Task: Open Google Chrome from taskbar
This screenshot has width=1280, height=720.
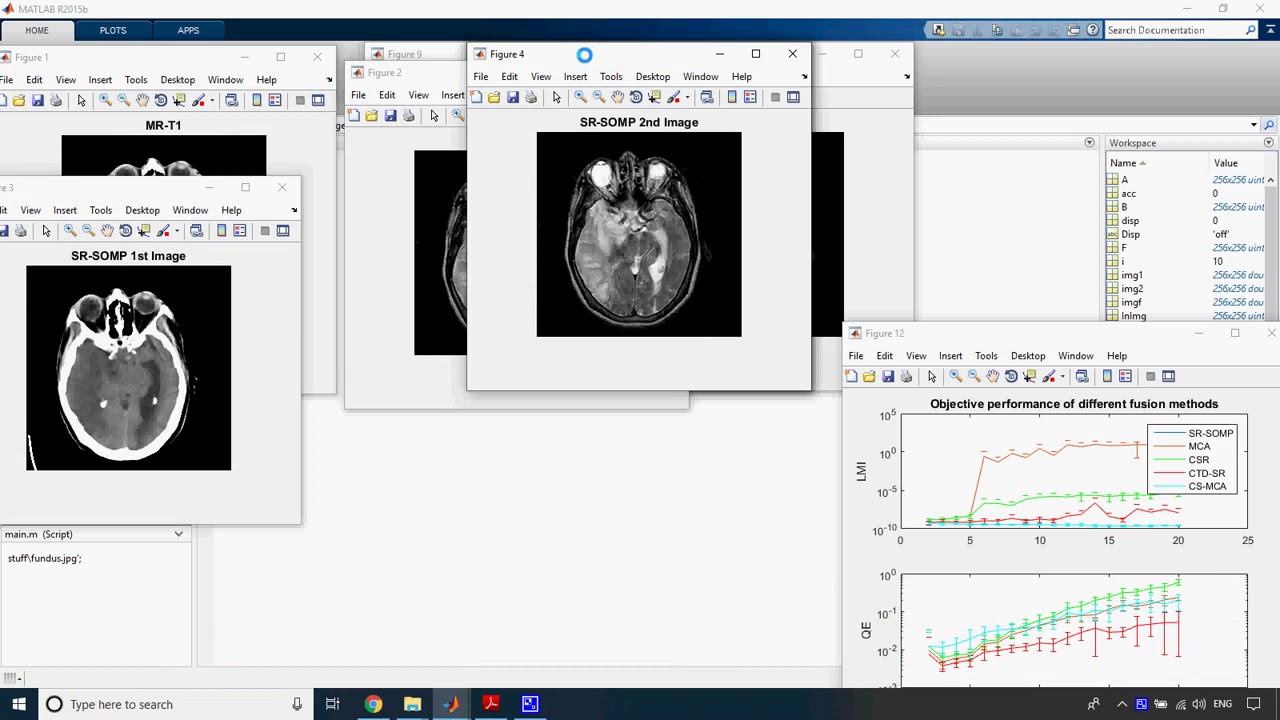Action: click(x=372, y=704)
